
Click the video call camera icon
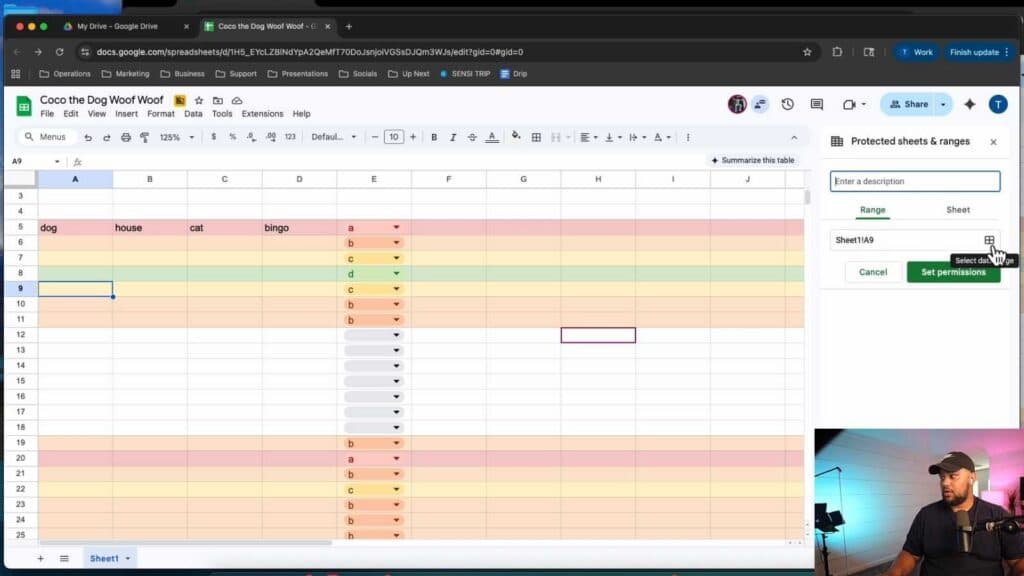point(849,104)
